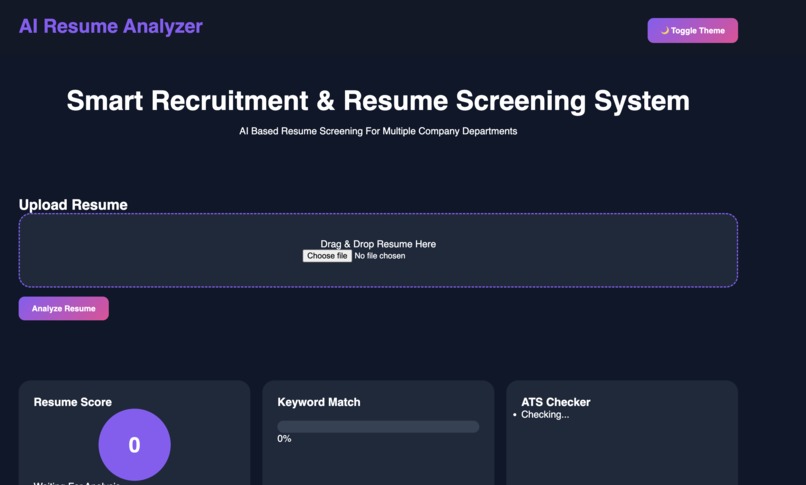Click the 'Resume Score' card title
The height and width of the screenshot is (485, 806).
click(72, 402)
